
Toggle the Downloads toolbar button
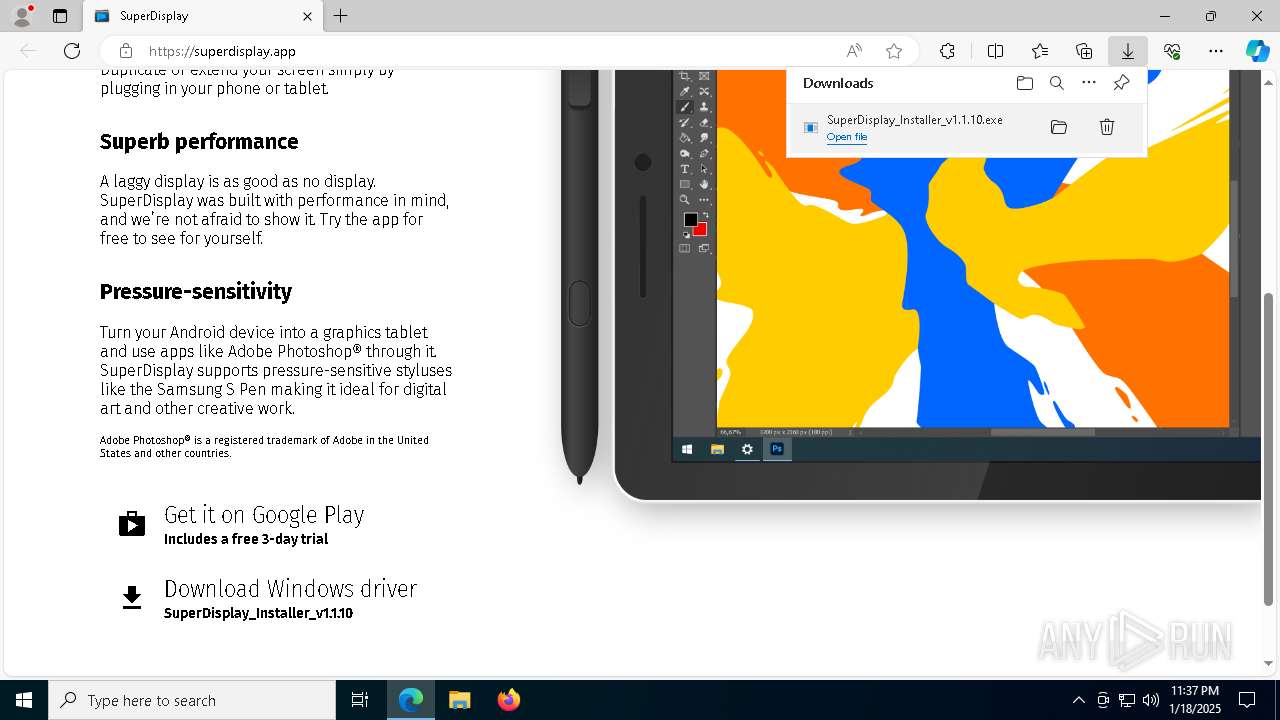(x=1127, y=51)
